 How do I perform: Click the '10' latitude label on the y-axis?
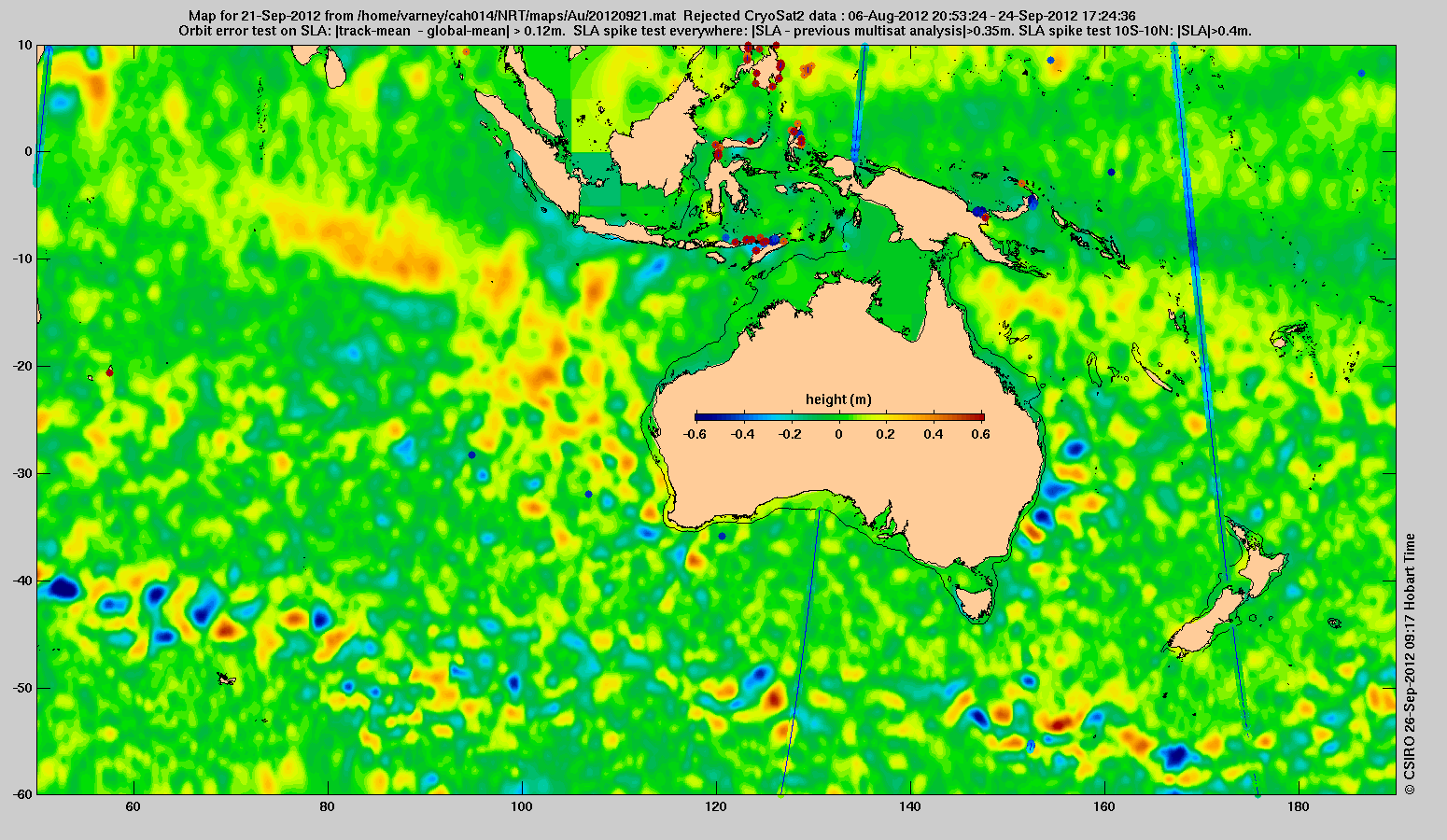pyautogui.click(x=25, y=45)
